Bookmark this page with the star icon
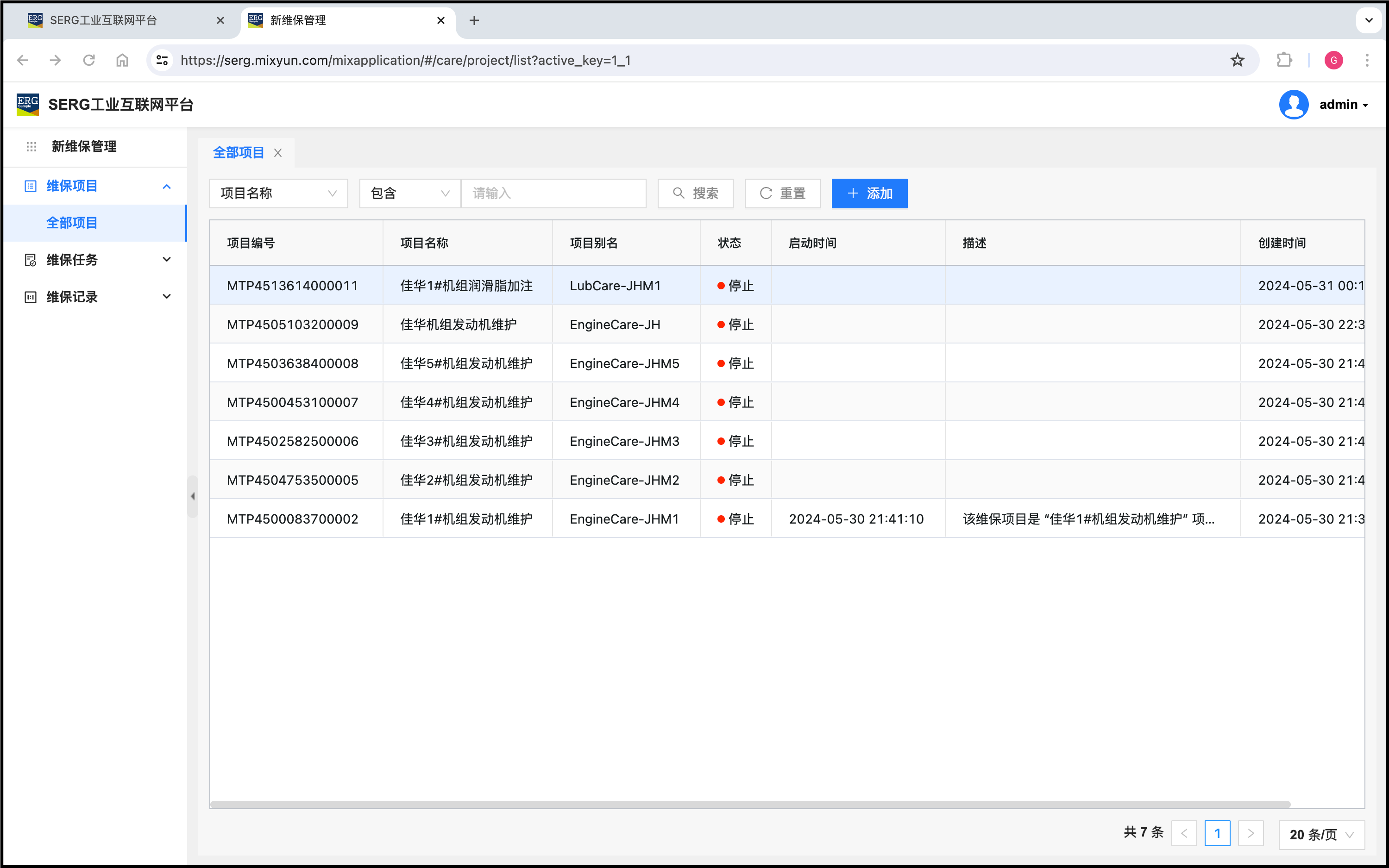 point(1237,60)
